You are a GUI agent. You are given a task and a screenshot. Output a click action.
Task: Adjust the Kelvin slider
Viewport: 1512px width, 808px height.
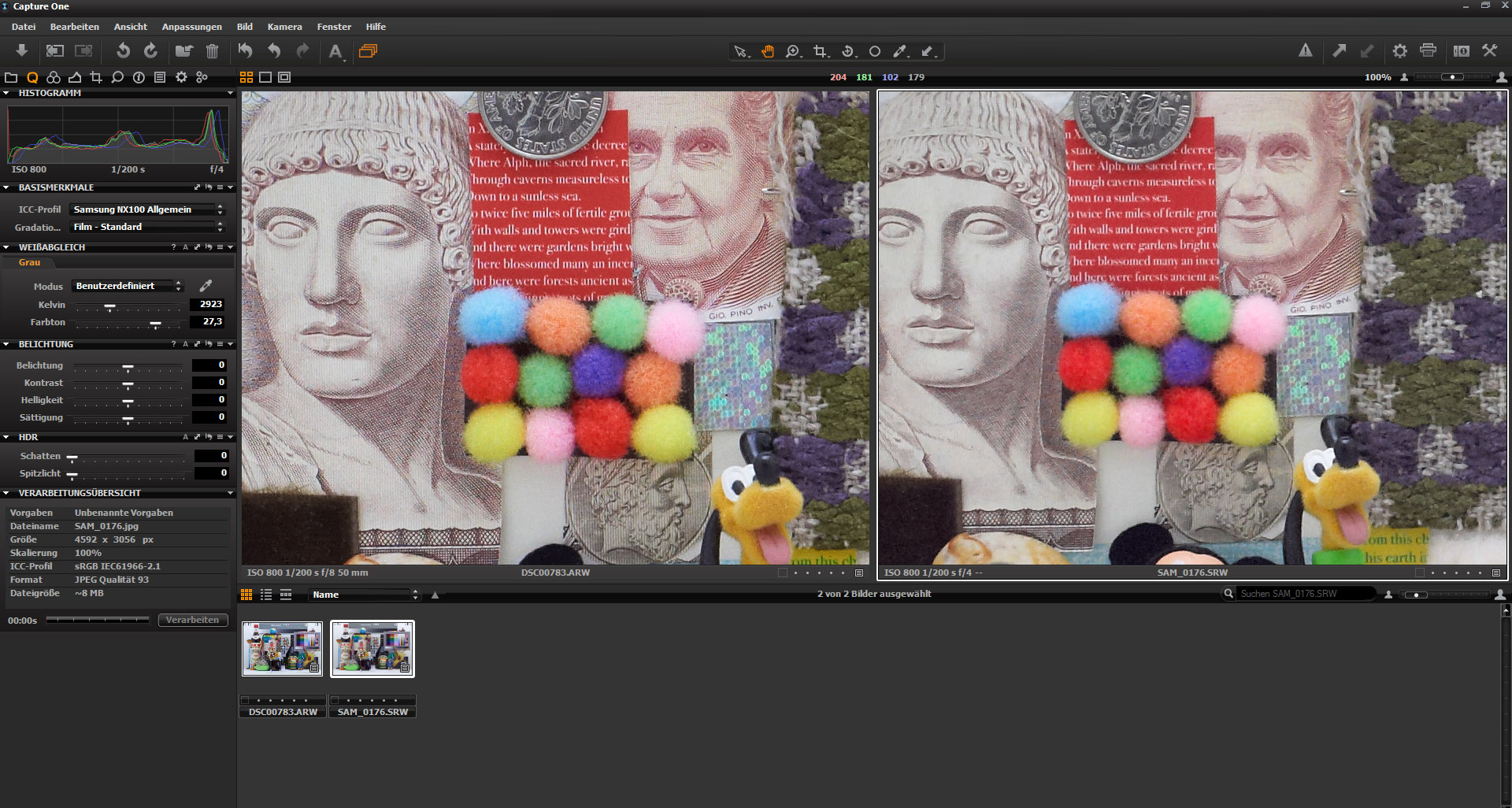pos(110,305)
